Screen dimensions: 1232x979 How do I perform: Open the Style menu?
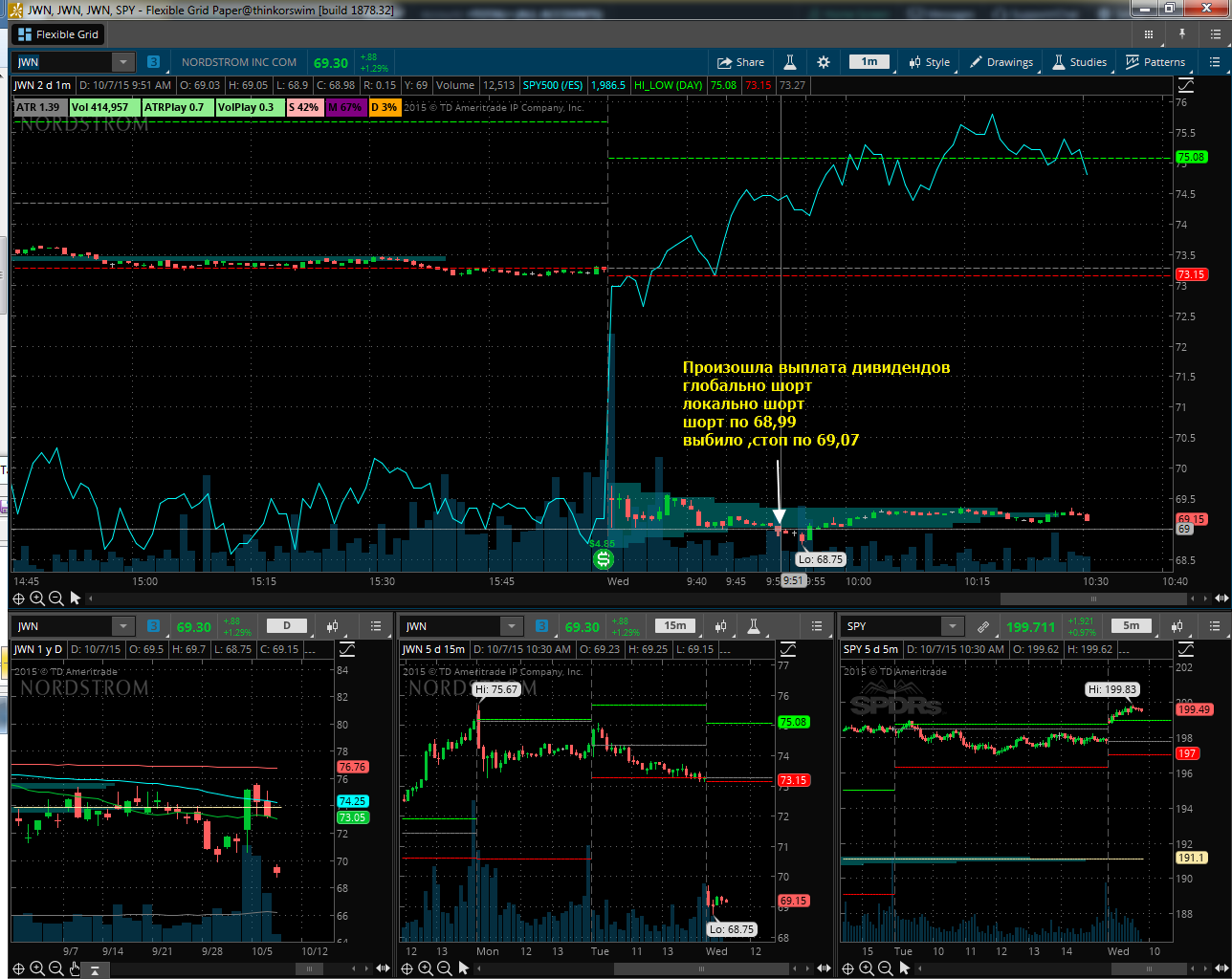click(x=930, y=62)
